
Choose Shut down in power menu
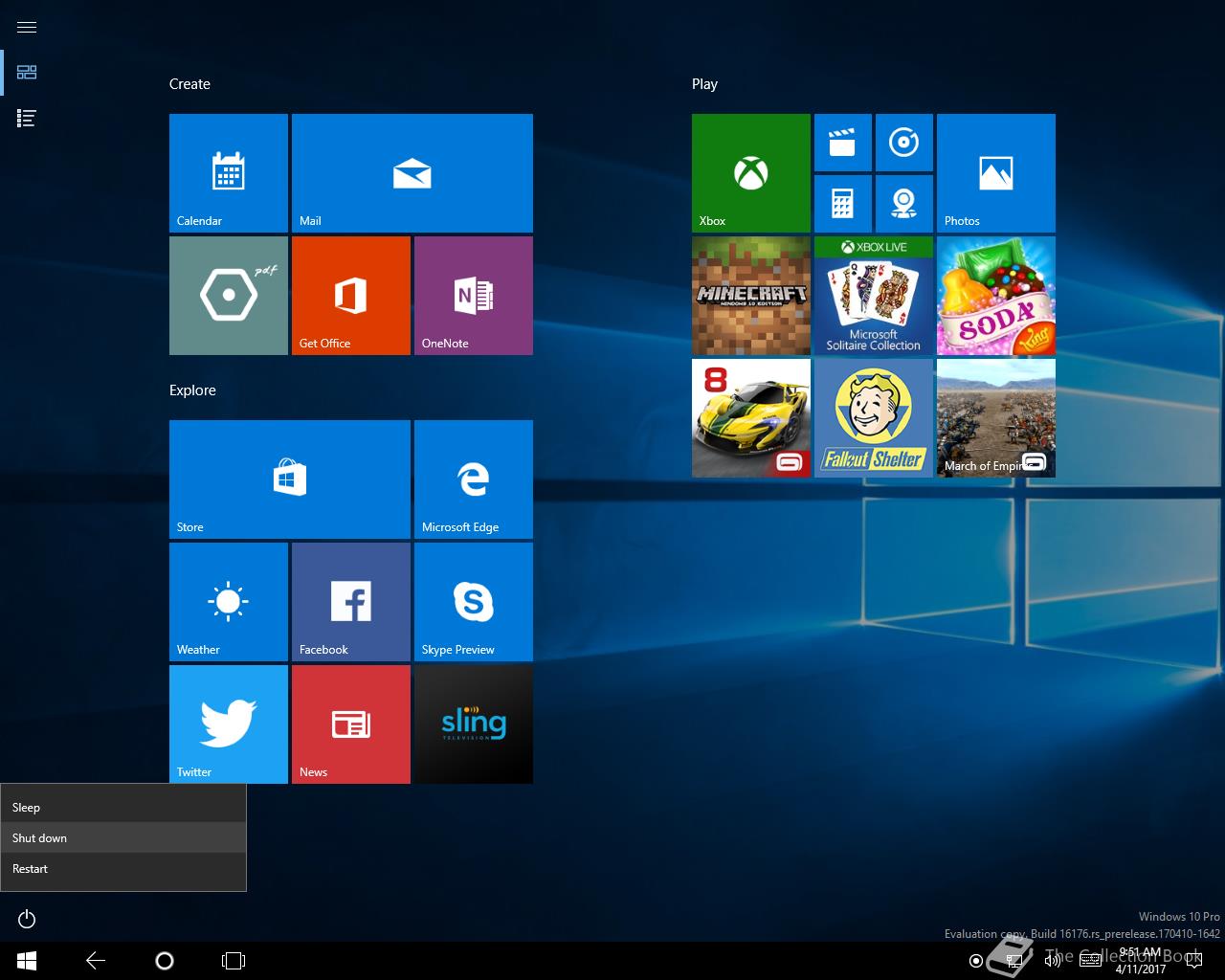[x=123, y=837]
